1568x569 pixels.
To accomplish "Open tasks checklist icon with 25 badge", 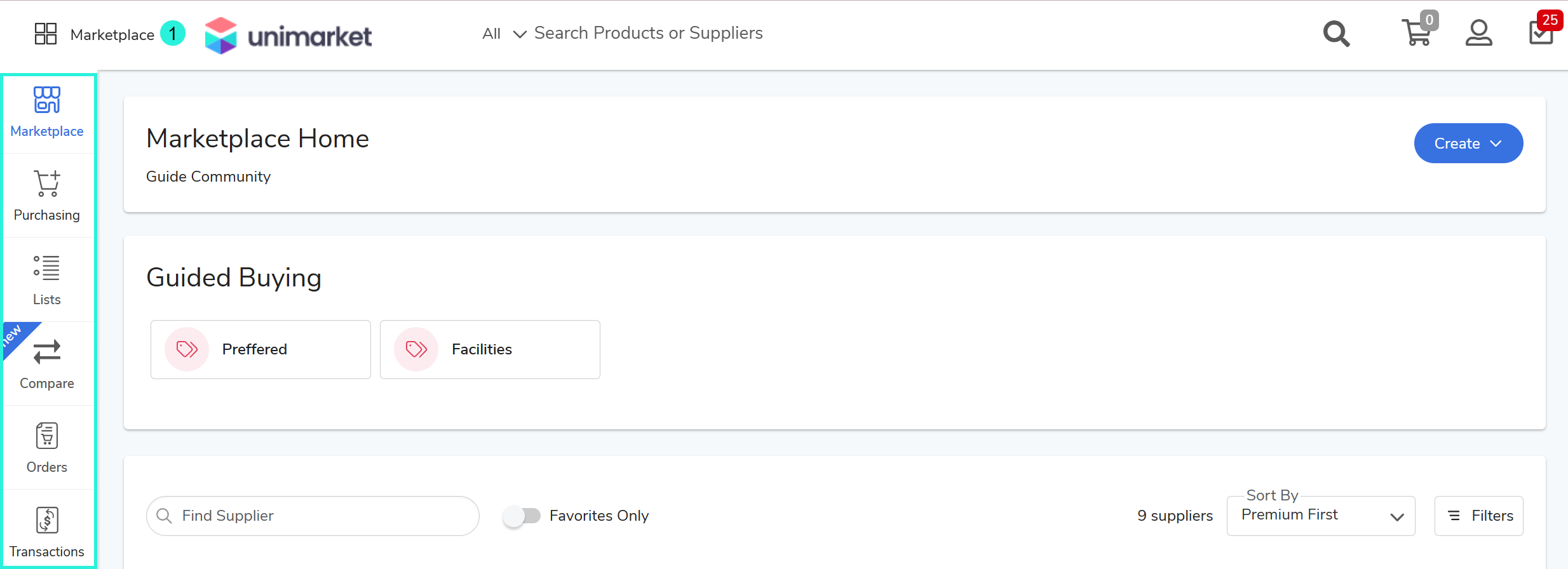I will tap(1541, 33).
